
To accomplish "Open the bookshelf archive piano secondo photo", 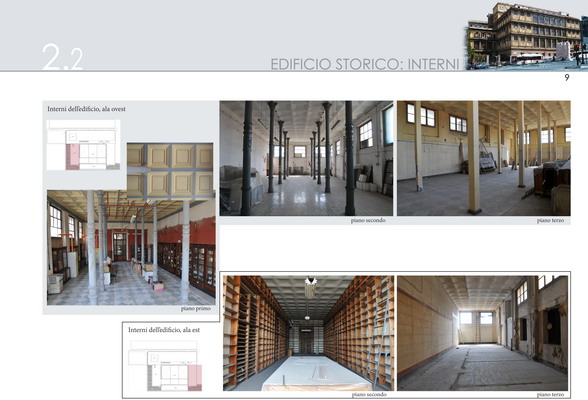I will pos(308,333).
